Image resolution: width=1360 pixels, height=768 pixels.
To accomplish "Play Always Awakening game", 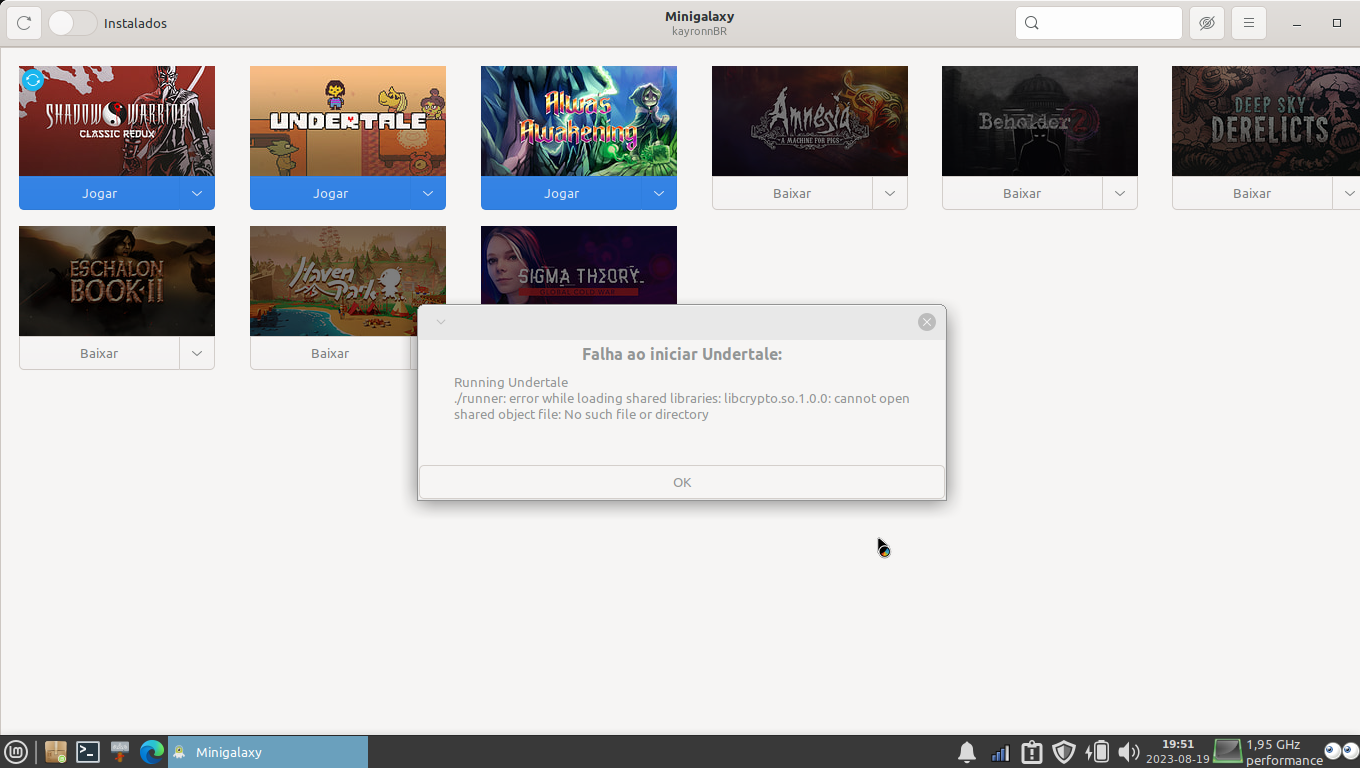I will click(x=561, y=193).
